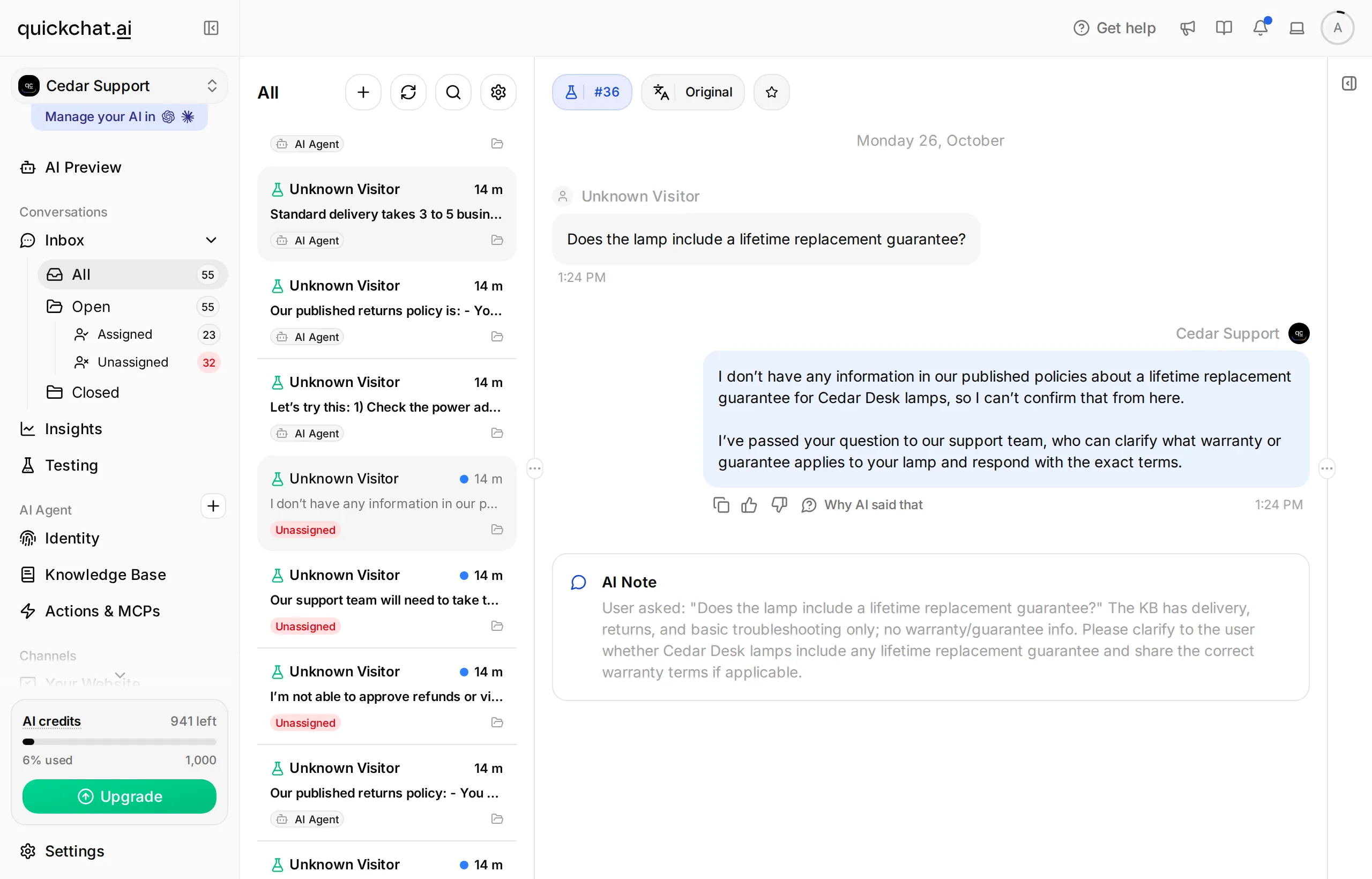This screenshot has height=879, width=1372.
Task: Click AI Agent tag on 'Let's try this' card
Action: click(307, 433)
